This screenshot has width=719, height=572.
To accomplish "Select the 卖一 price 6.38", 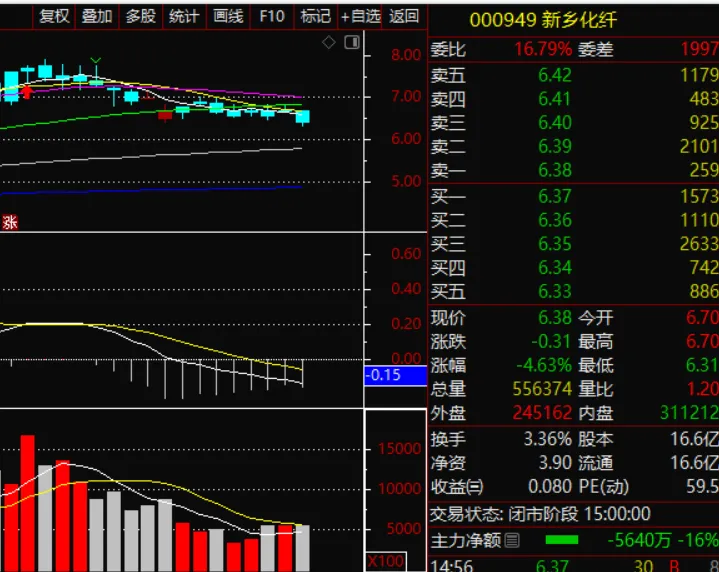I will (555, 171).
